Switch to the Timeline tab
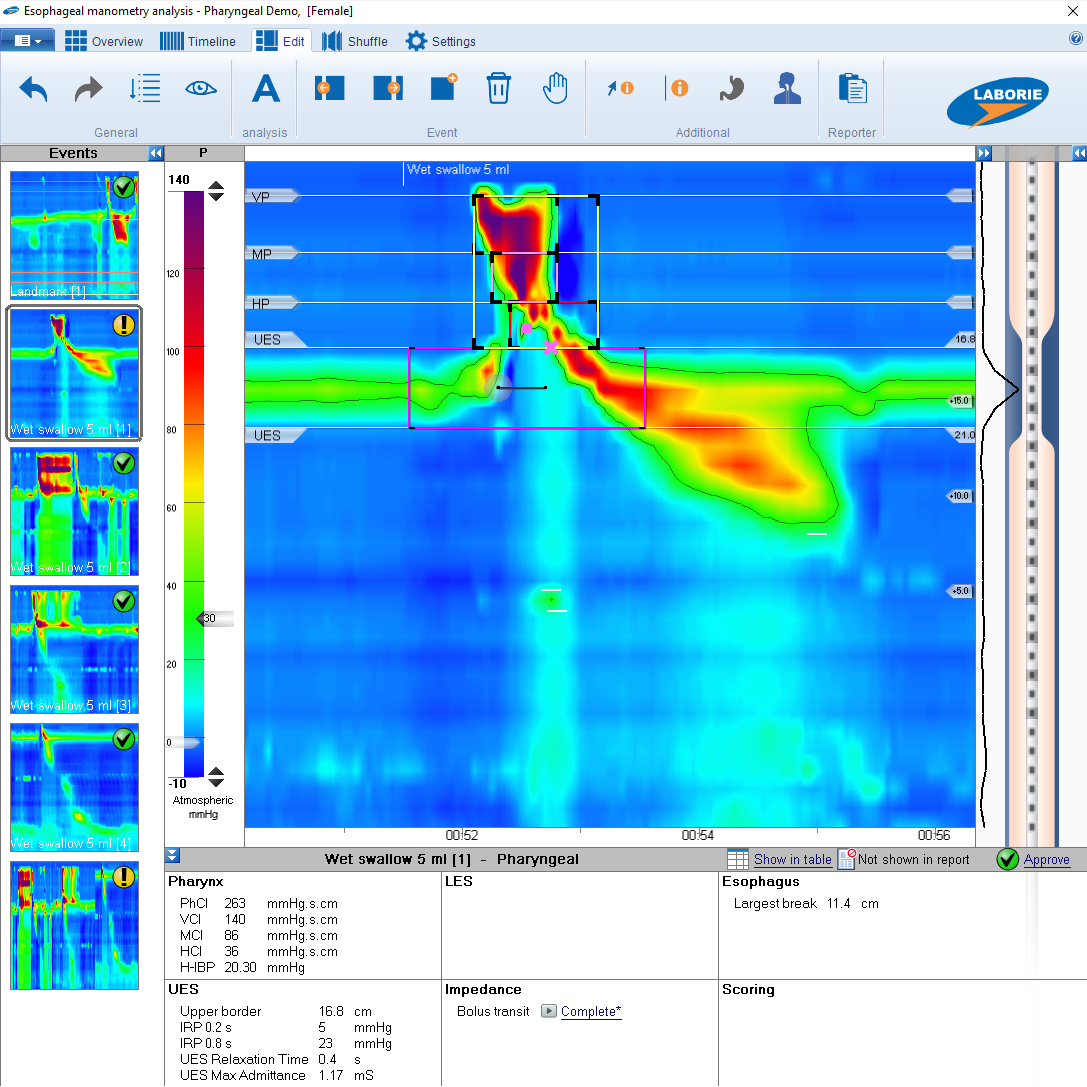This screenshot has width=1087, height=1087. tap(198, 41)
